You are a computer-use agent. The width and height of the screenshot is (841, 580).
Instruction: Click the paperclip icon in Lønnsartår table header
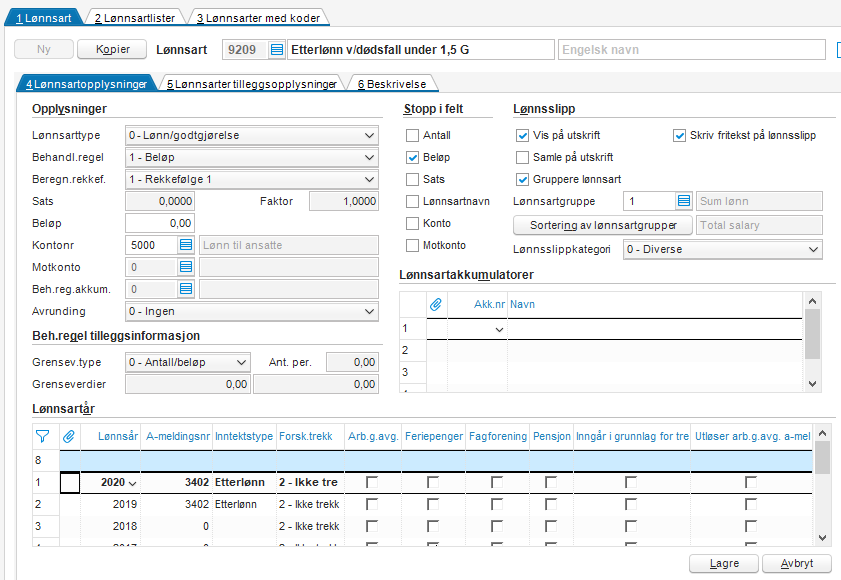[x=69, y=436]
